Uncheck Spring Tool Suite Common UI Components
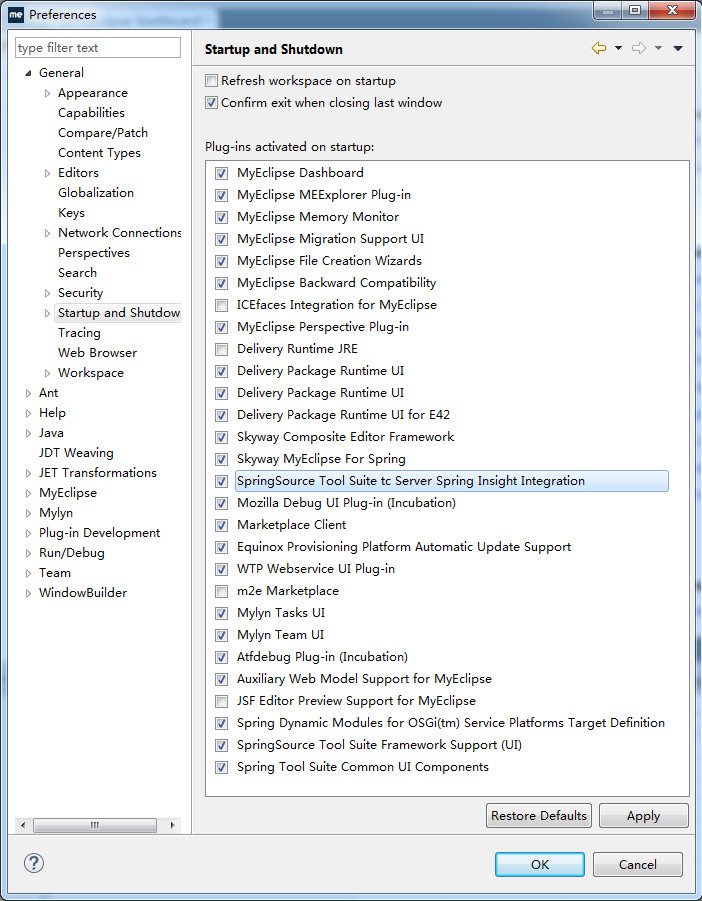 pyautogui.click(x=221, y=767)
